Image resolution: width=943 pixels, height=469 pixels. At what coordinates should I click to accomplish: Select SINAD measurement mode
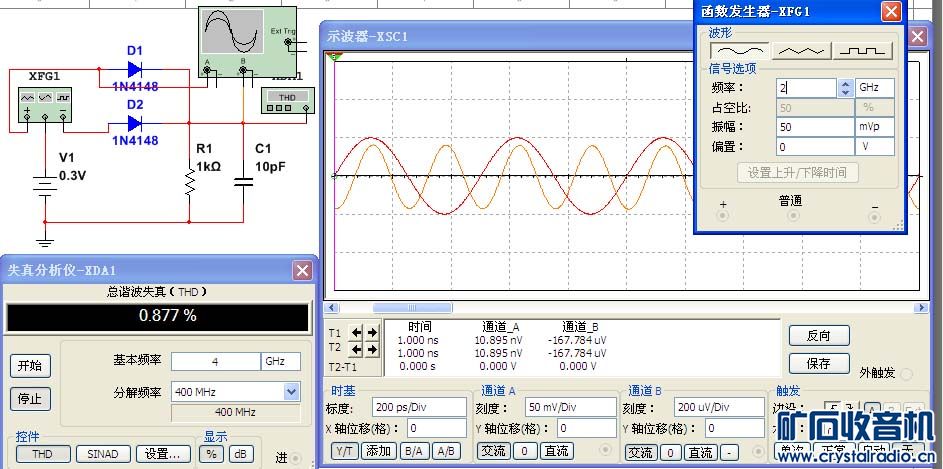(x=102, y=454)
